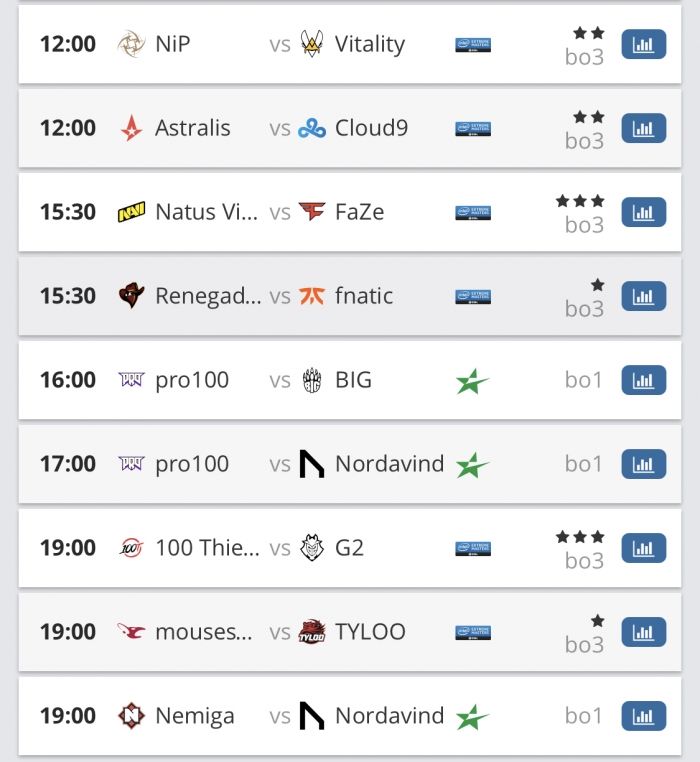
Task: Open stats for NiP vs Vitality match
Action: click(643, 44)
